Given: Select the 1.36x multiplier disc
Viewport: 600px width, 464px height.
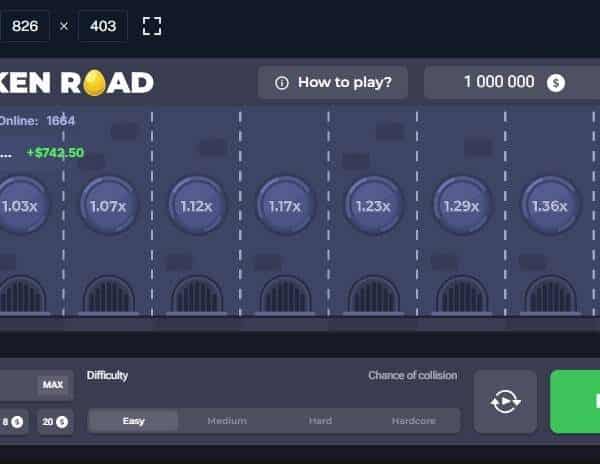Looking at the screenshot, I should [550, 206].
